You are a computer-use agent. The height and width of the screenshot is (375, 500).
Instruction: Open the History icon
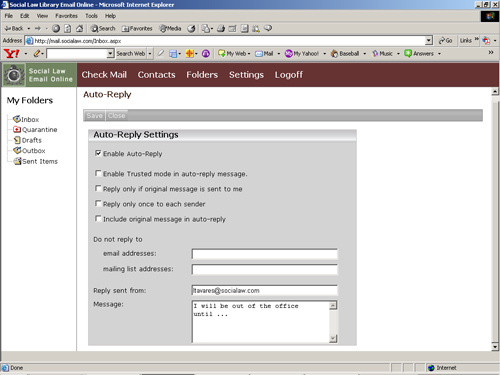[191, 29]
